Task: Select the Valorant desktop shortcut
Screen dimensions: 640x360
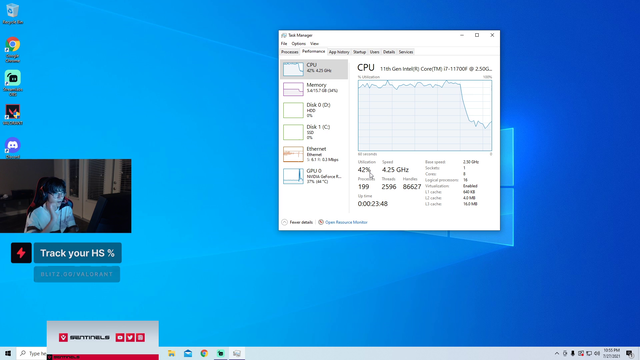Action: pos(13,114)
